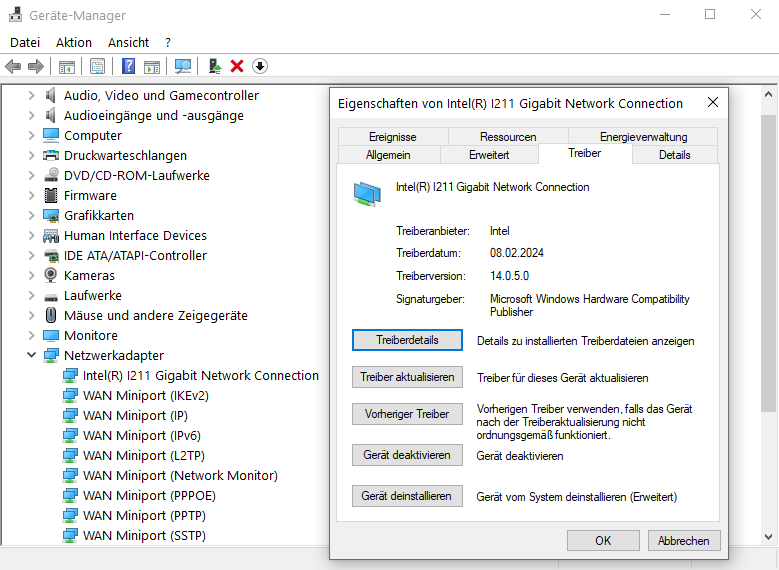The width and height of the screenshot is (779, 570).
Task: Click the Human Interface Devices icon
Action: click(51, 236)
